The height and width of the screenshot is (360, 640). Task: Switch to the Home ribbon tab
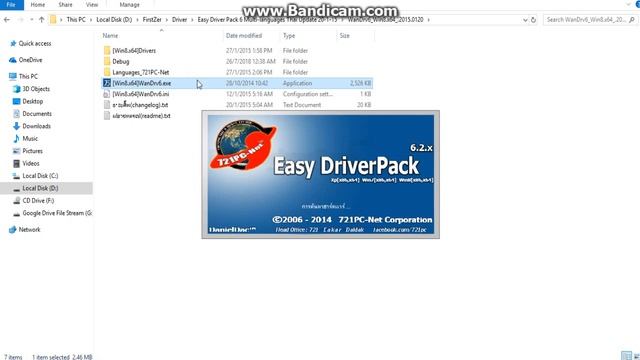[x=38, y=4]
